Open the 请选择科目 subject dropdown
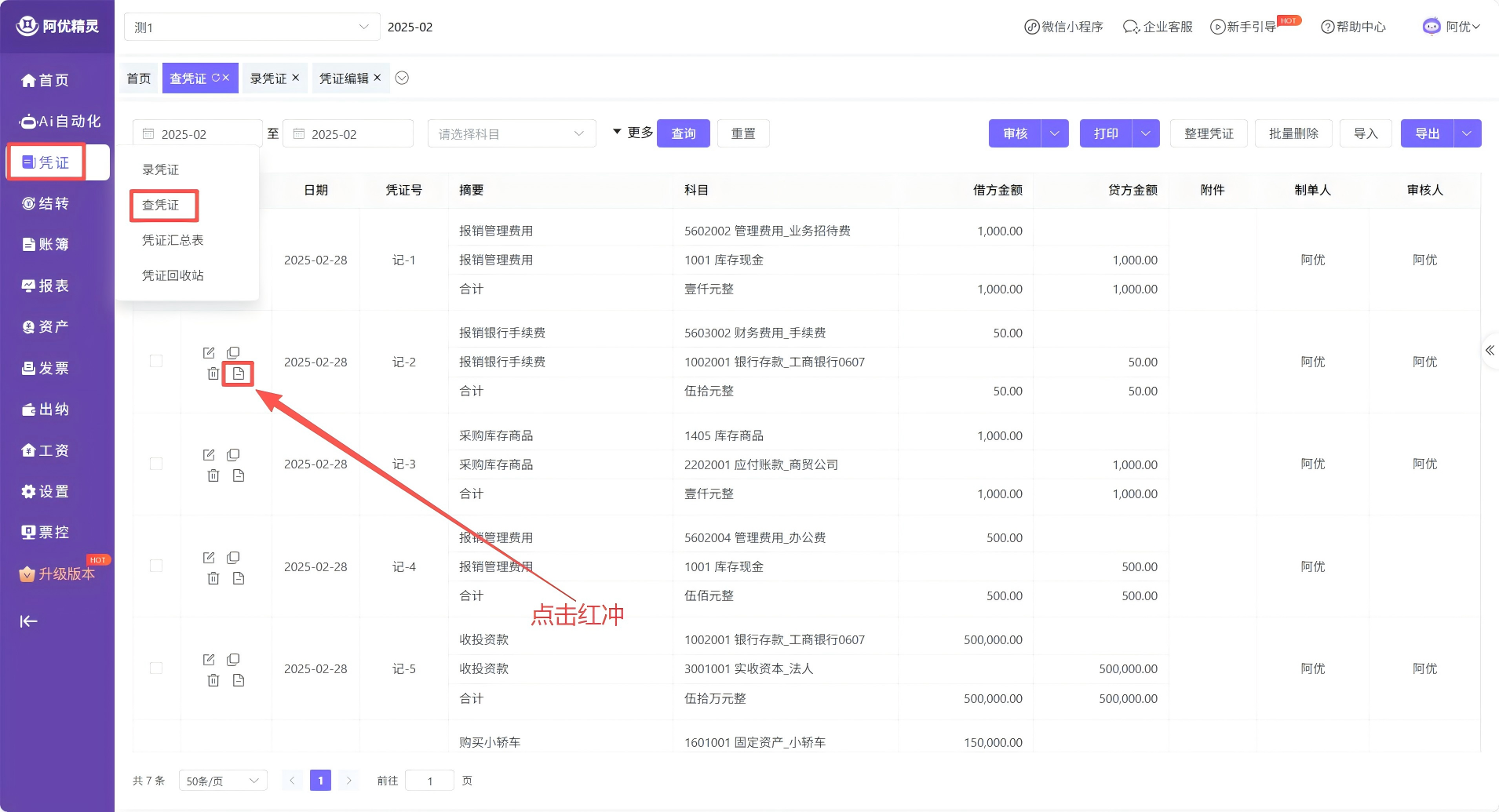The image size is (1499, 812). coord(511,134)
